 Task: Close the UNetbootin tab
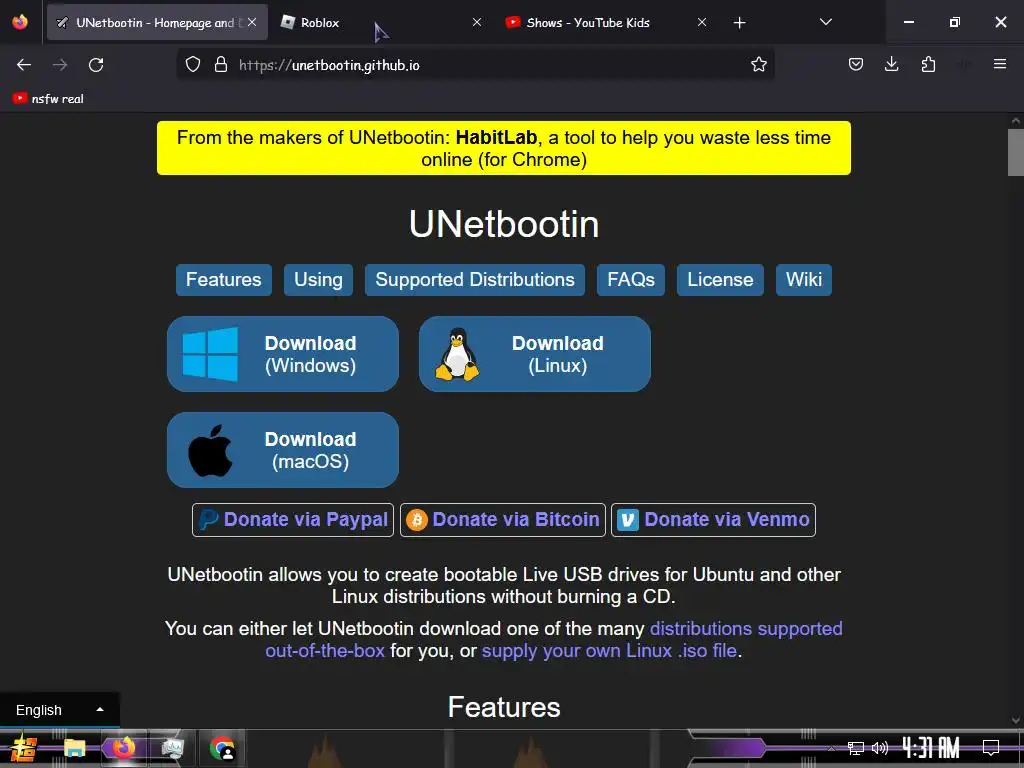point(252,22)
